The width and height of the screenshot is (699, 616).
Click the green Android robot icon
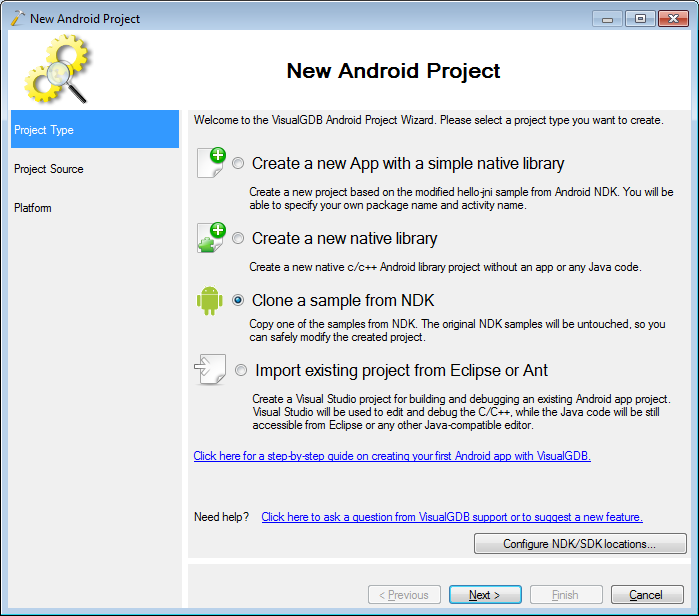(210, 300)
